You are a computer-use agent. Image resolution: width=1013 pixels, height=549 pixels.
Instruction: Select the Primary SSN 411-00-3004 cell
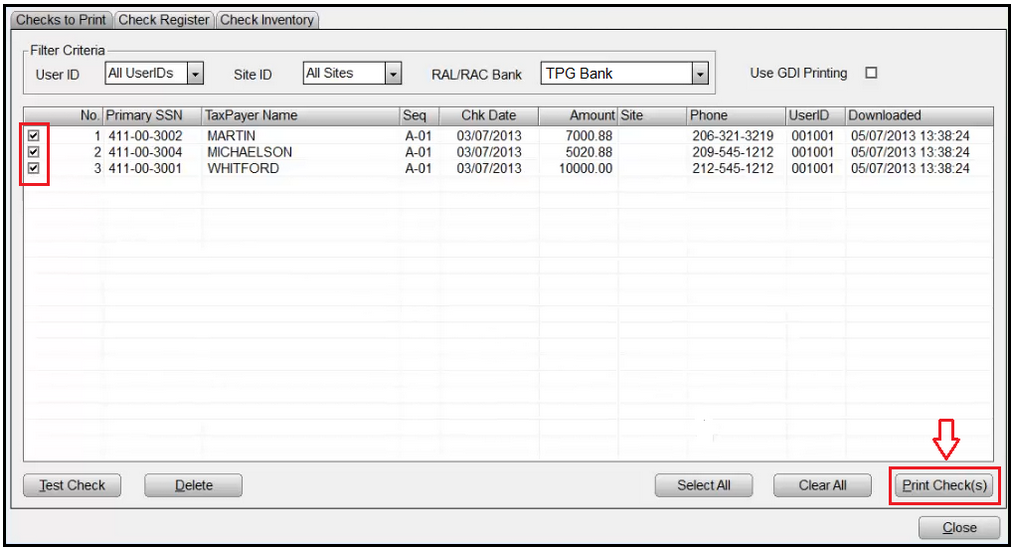146,152
